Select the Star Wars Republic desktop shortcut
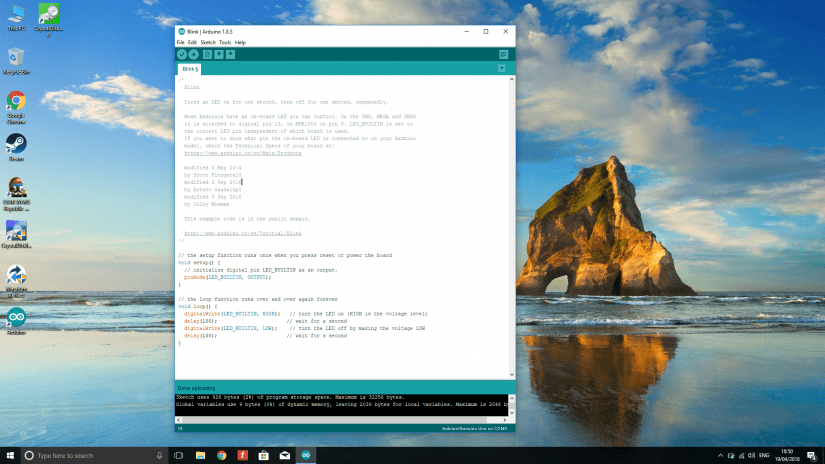This screenshot has width=825, height=464. [16, 195]
